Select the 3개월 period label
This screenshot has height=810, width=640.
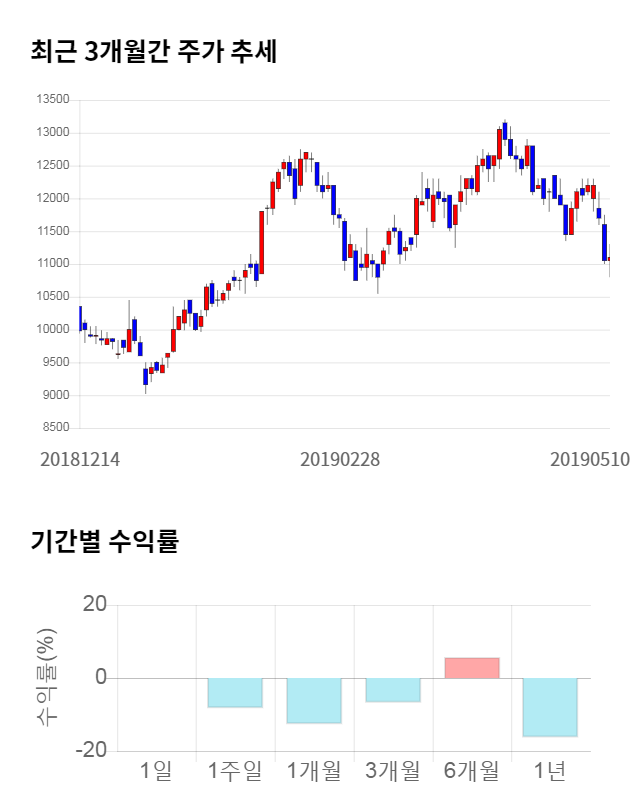point(393,771)
